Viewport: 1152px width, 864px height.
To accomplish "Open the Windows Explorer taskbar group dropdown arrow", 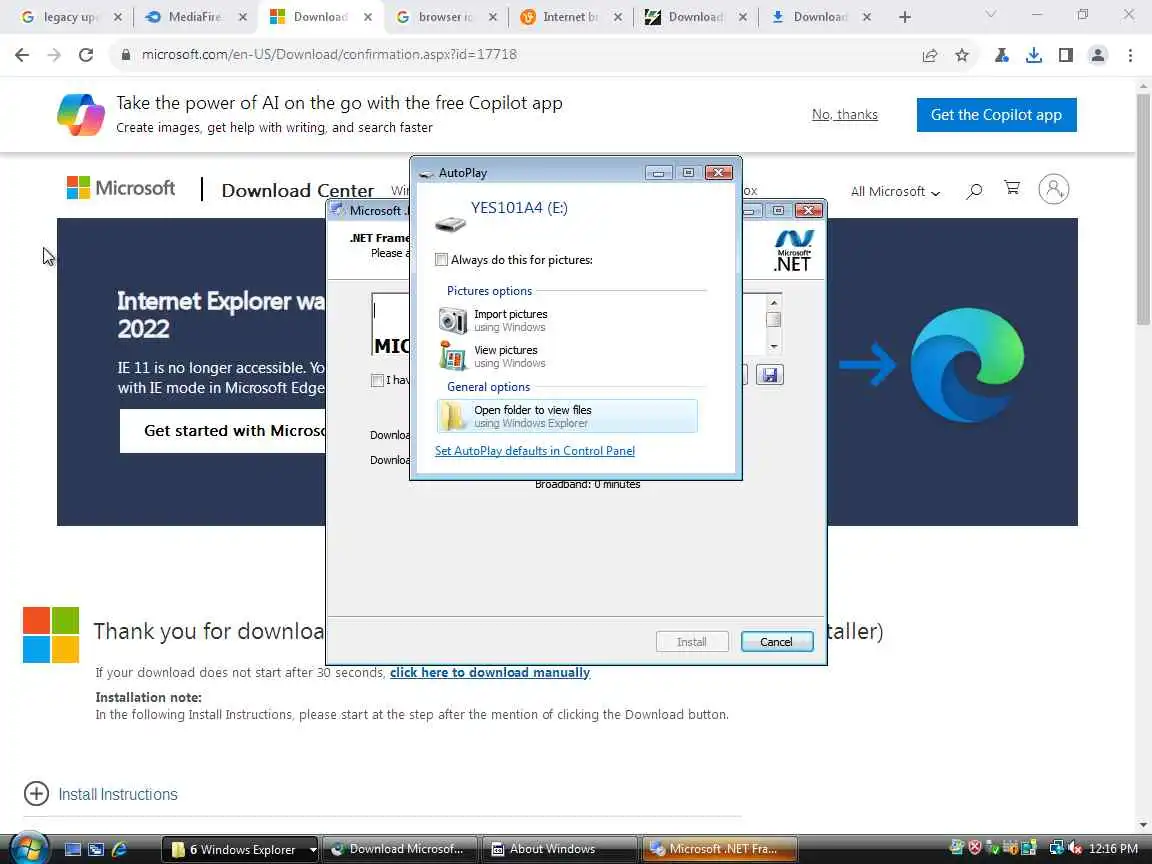I will [x=313, y=849].
